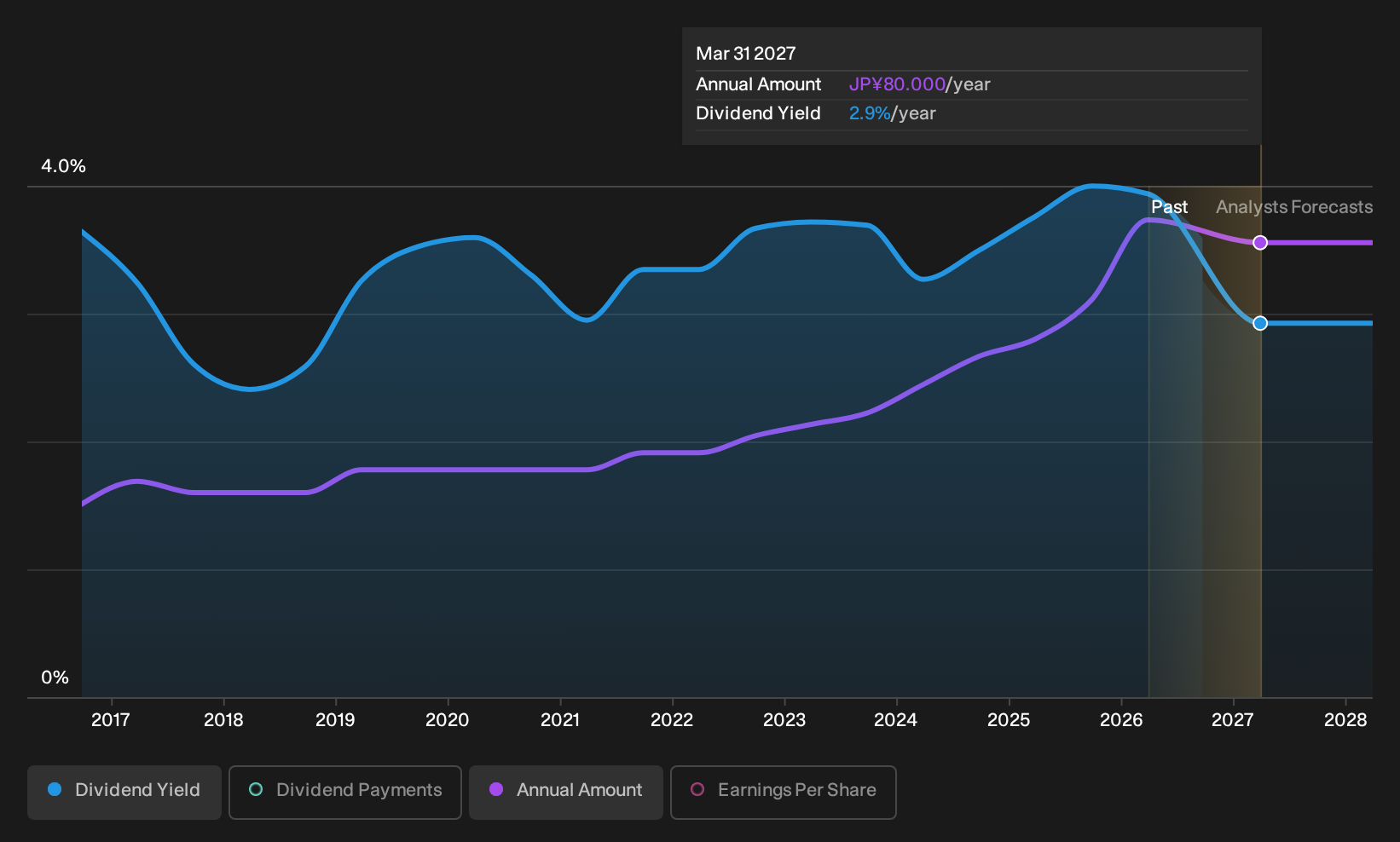Click the 2017 x-axis label
Viewport: 1400px width, 842px height.
(x=111, y=720)
